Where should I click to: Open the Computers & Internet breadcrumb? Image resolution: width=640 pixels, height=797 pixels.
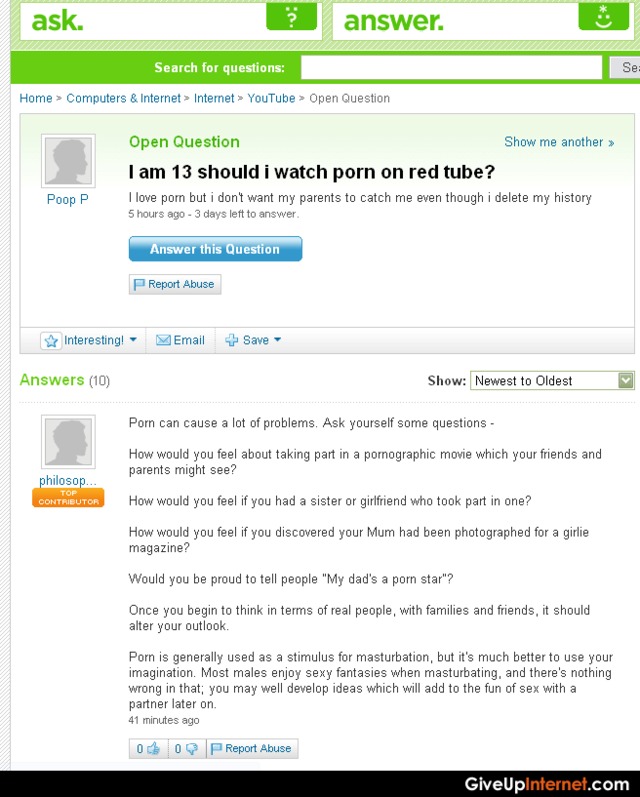coord(124,98)
